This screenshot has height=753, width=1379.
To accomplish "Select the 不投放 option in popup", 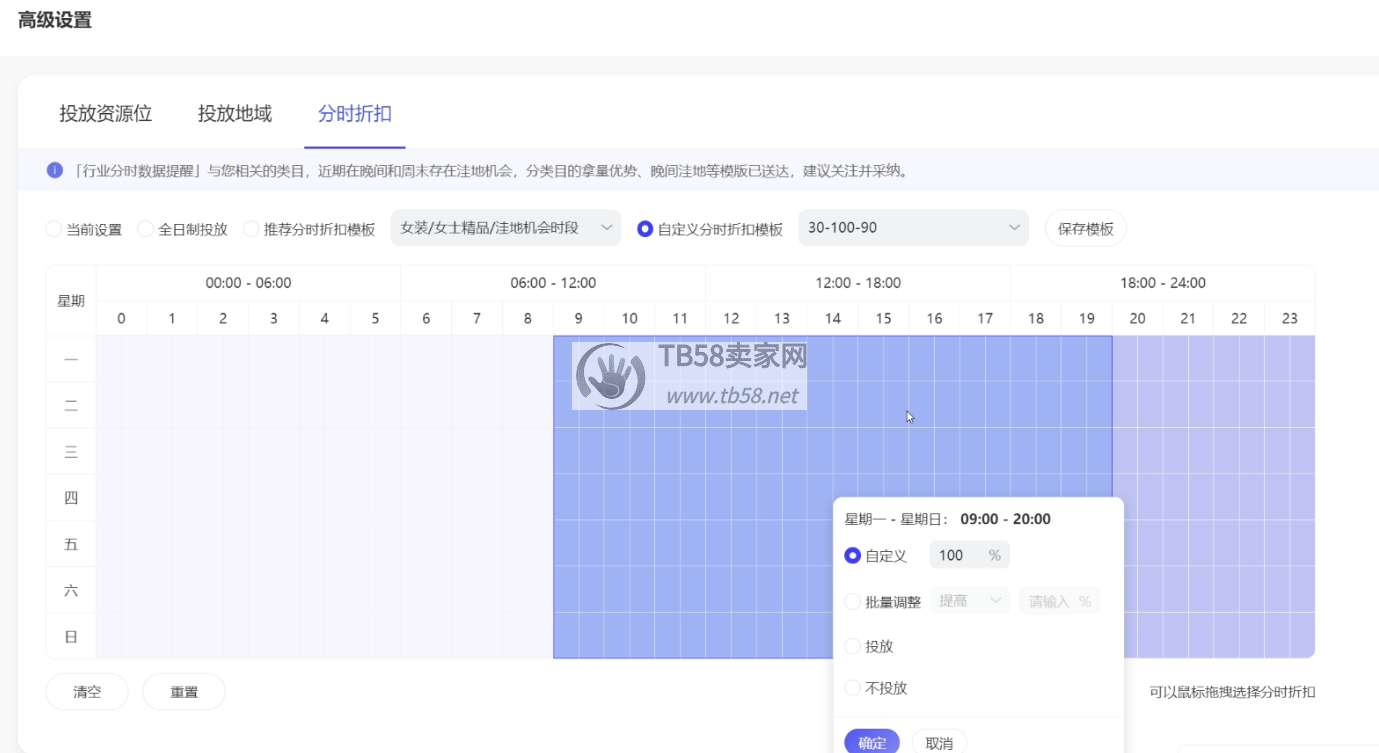I will [853, 688].
